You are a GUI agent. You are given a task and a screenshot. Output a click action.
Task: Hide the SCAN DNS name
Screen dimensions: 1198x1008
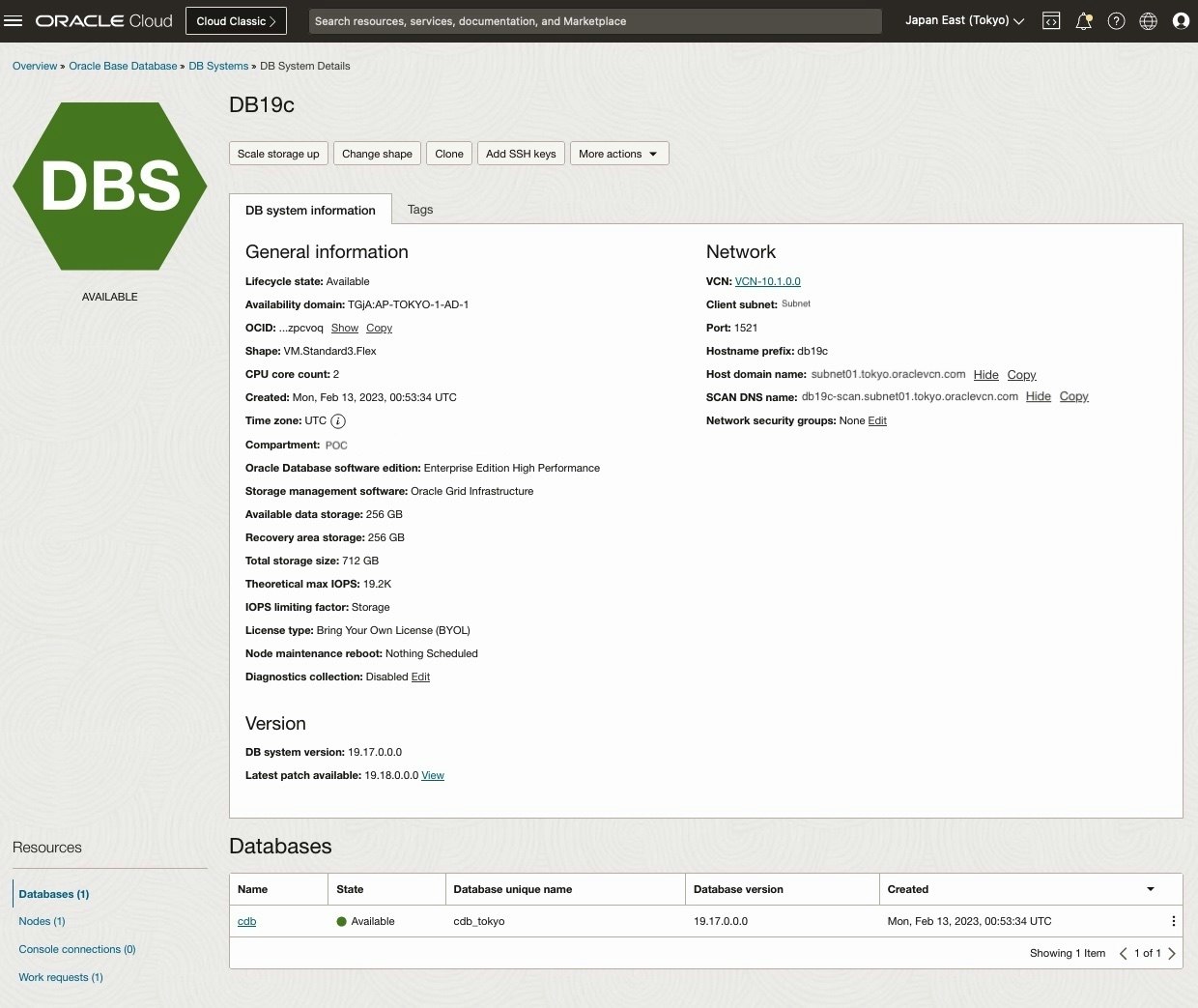1039,397
